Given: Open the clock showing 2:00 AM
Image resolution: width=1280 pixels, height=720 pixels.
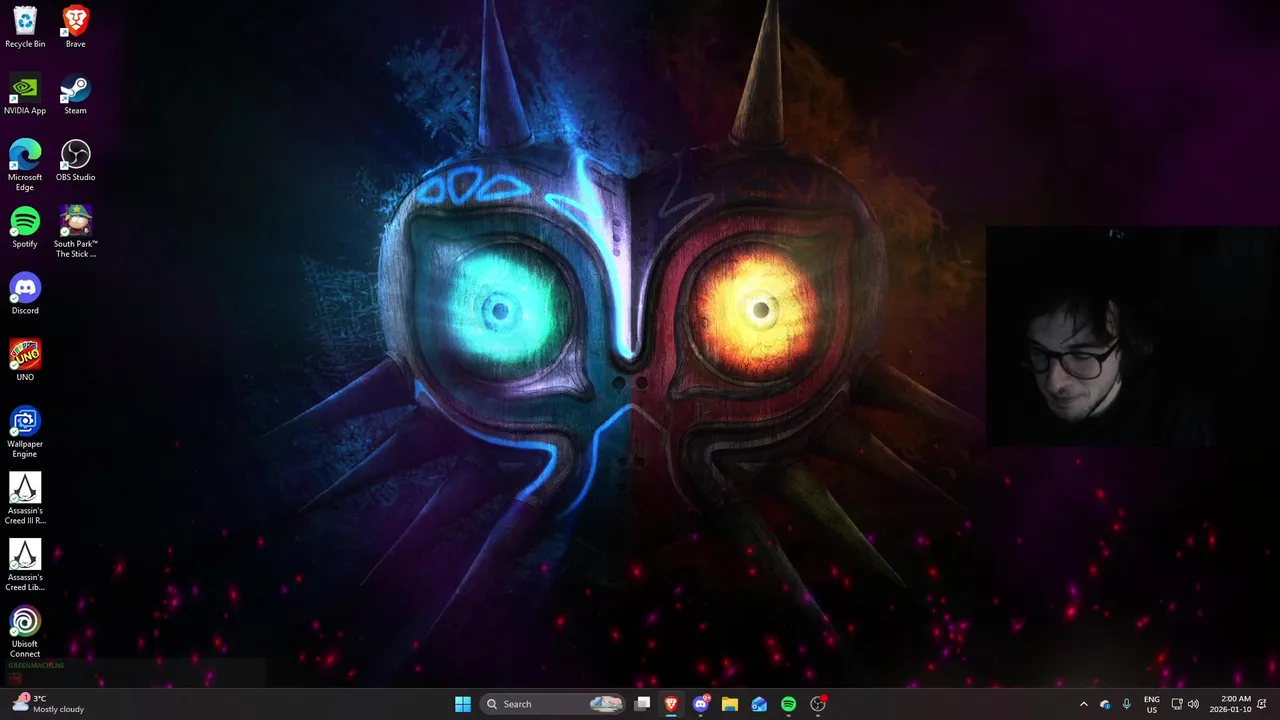Looking at the screenshot, I should coord(1230,704).
